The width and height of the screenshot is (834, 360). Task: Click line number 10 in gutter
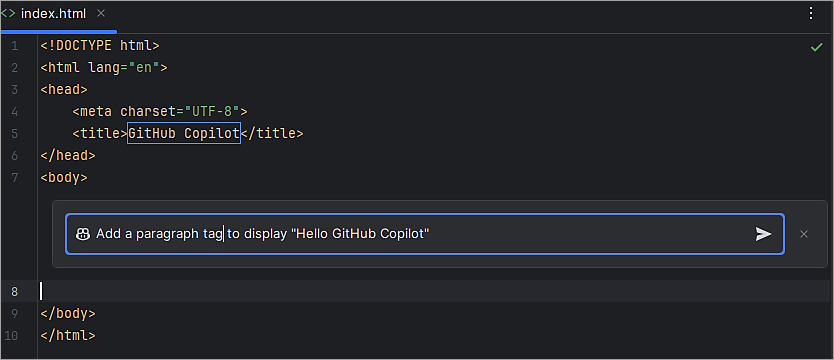(x=11, y=336)
